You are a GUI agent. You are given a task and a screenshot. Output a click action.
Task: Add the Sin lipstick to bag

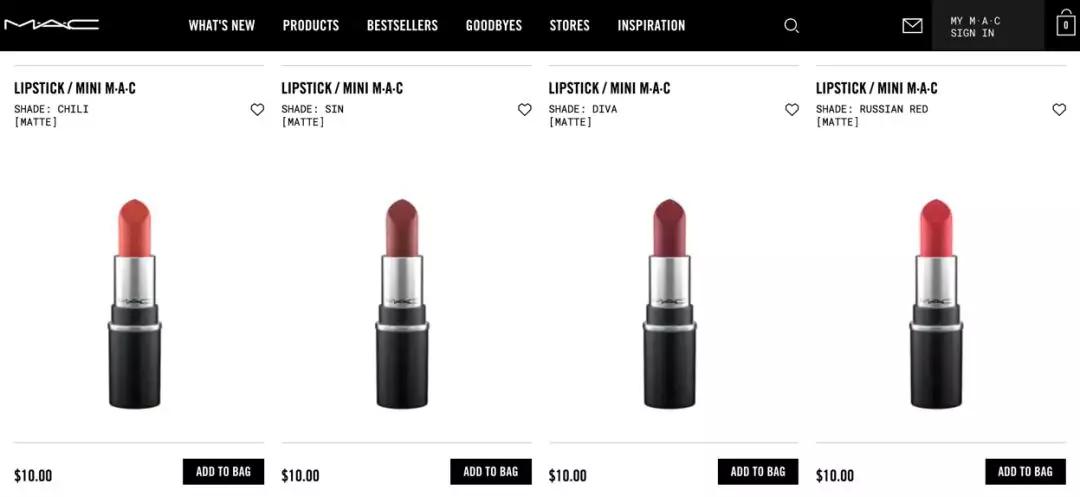pos(491,472)
